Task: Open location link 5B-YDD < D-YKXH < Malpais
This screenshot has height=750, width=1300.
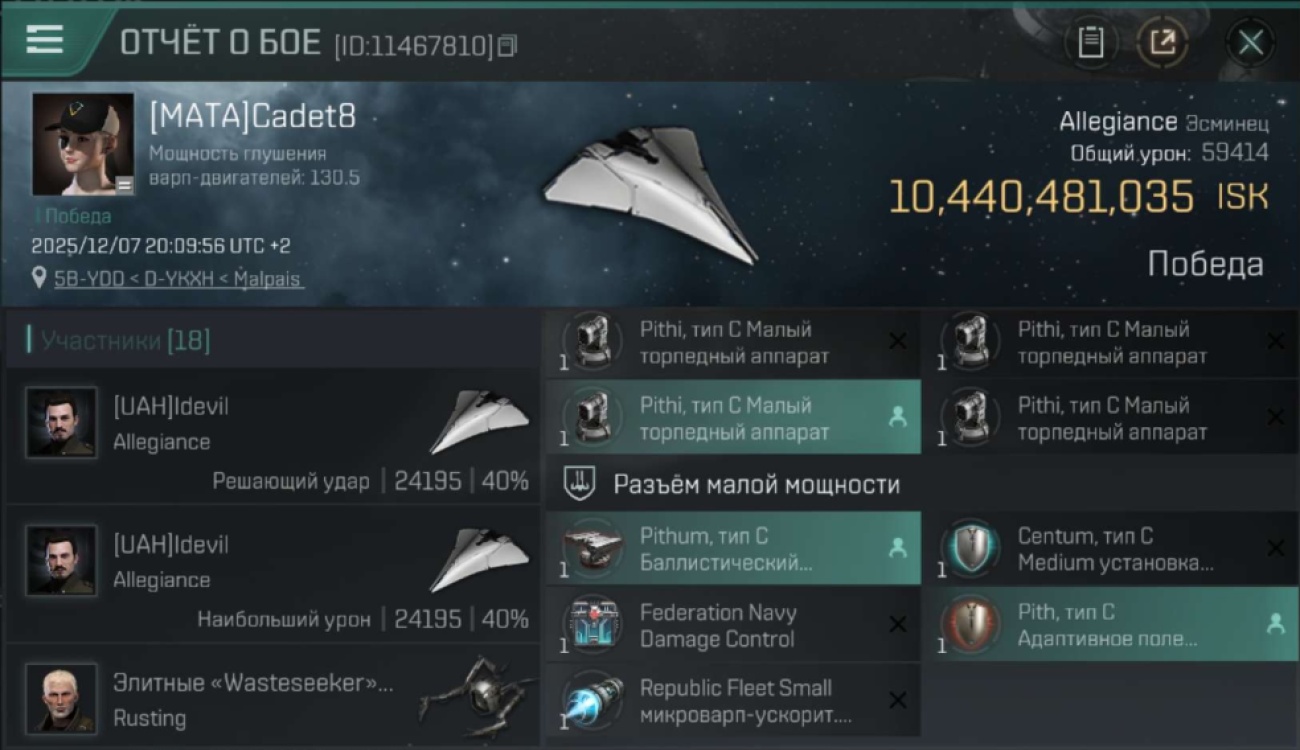Action: coord(178,280)
